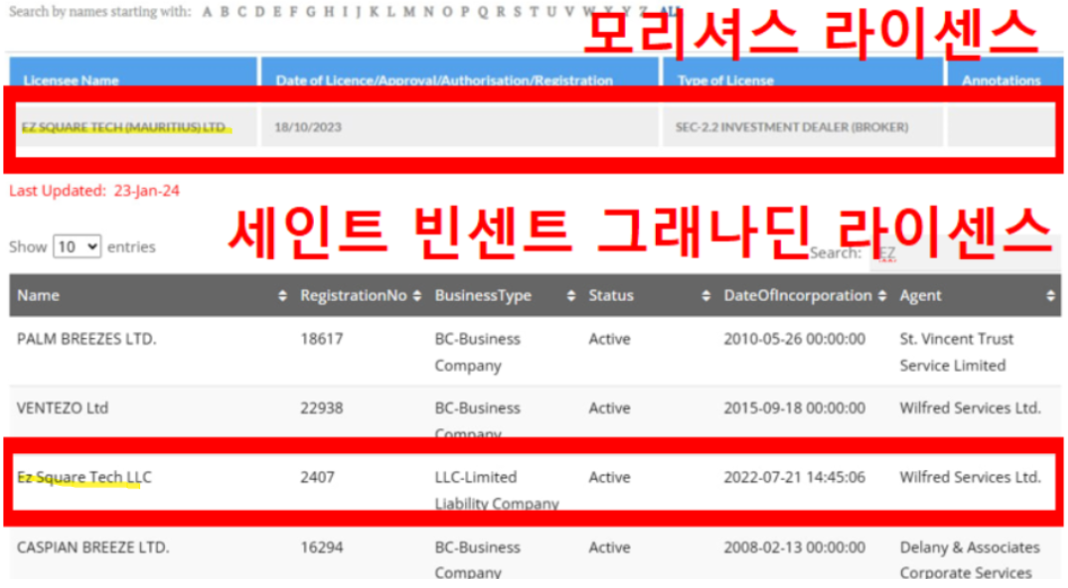Select letter R in the name search
This screenshot has width=1068, height=588.
point(501,12)
